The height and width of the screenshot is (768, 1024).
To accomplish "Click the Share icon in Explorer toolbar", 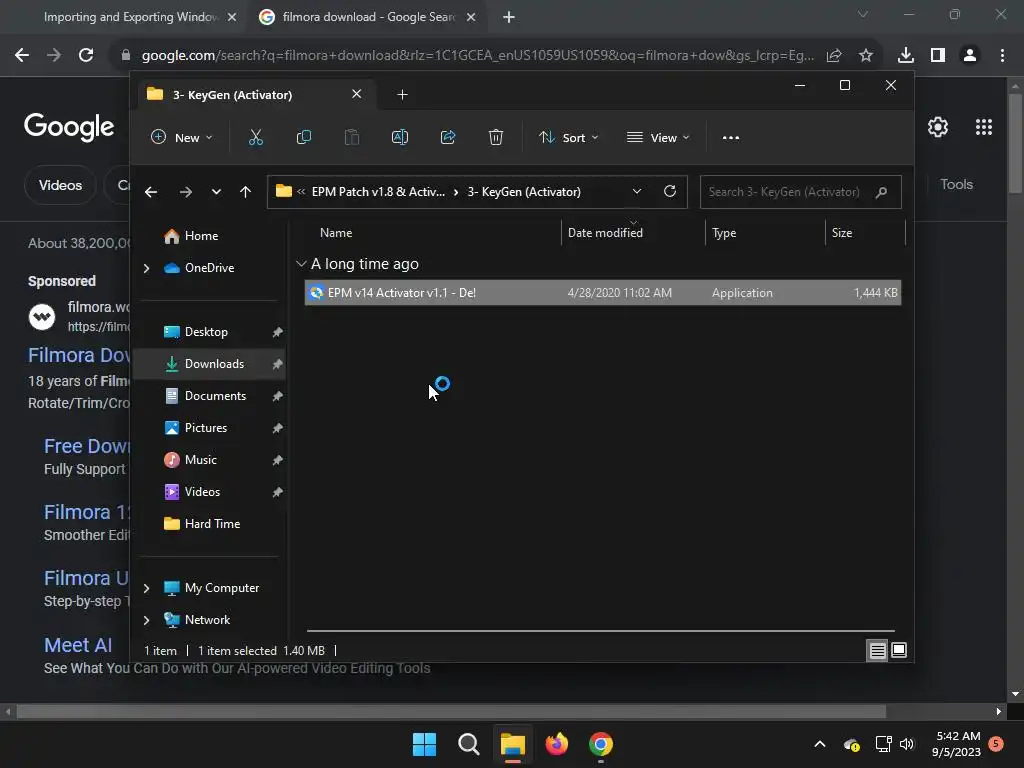I will (448, 137).
